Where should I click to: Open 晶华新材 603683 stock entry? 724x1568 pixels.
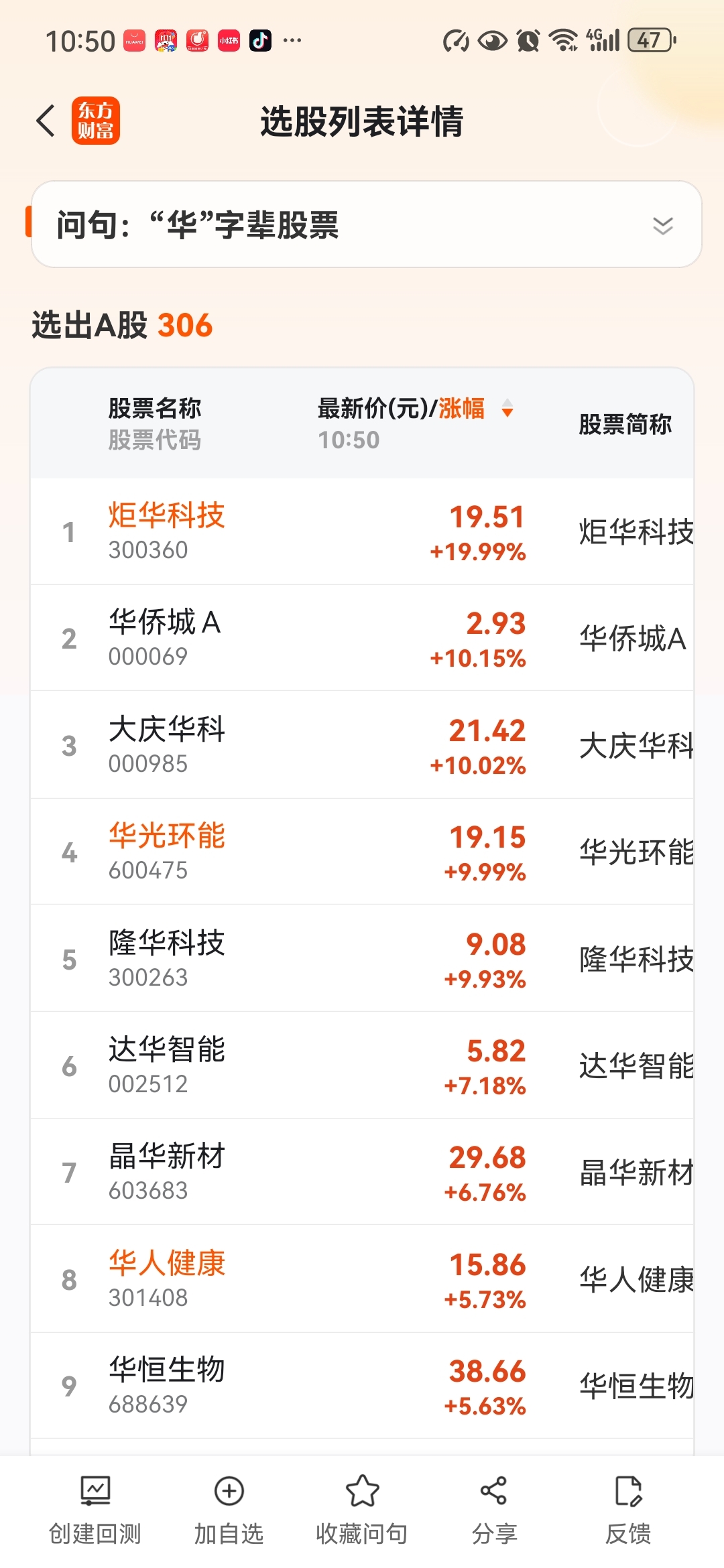pyautogui.click(x=362, y=1173)
